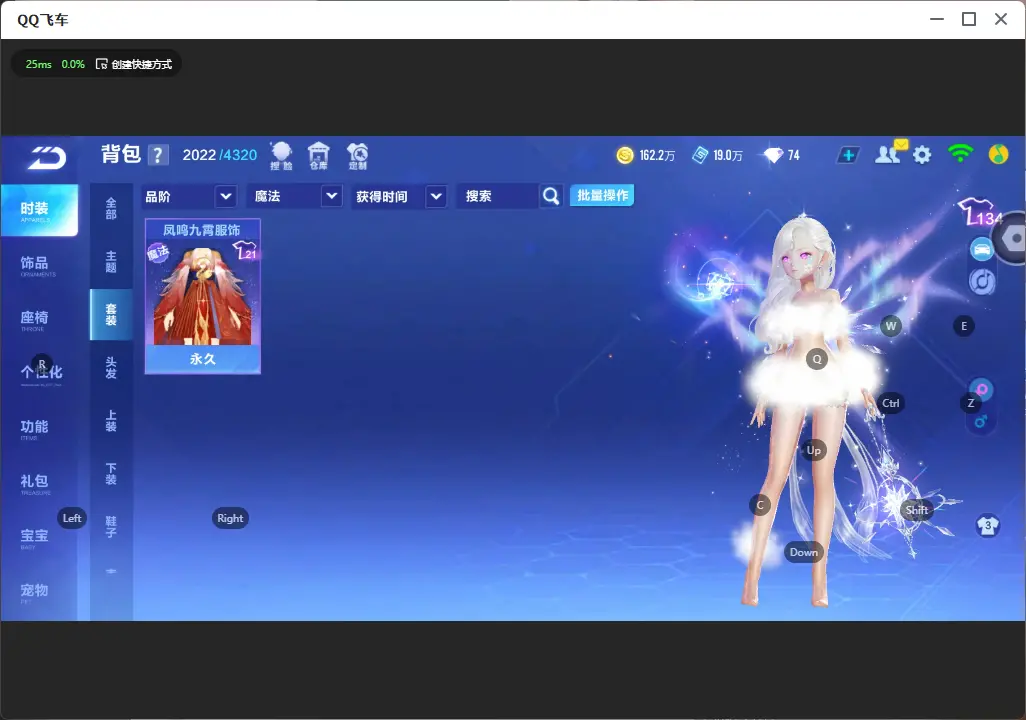Click the 创建快捷方式 create shortcut text
Screen dimensions: 1026x720
(x=141, y=64)
